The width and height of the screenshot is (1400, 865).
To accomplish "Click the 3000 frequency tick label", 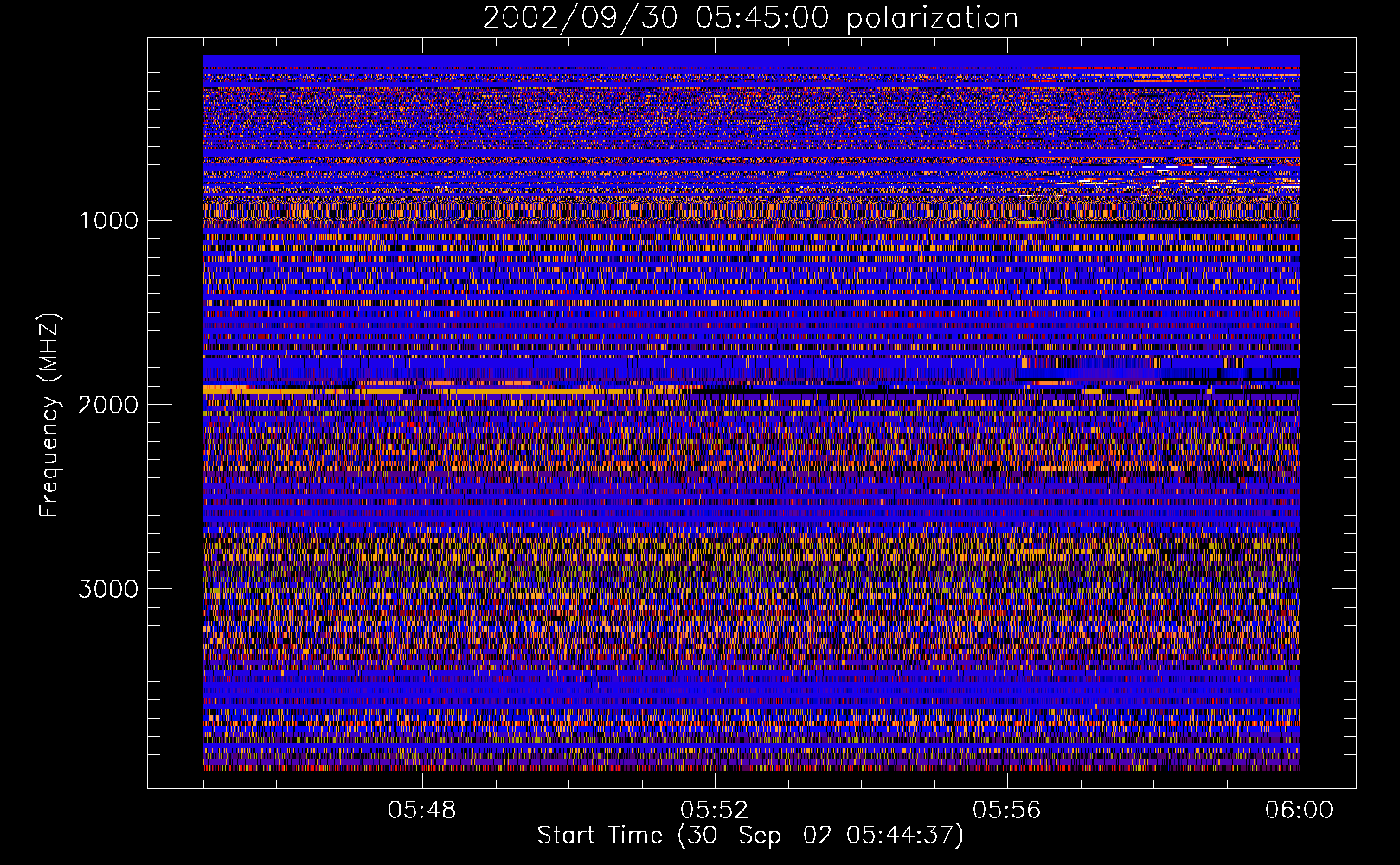I will 108,589.
